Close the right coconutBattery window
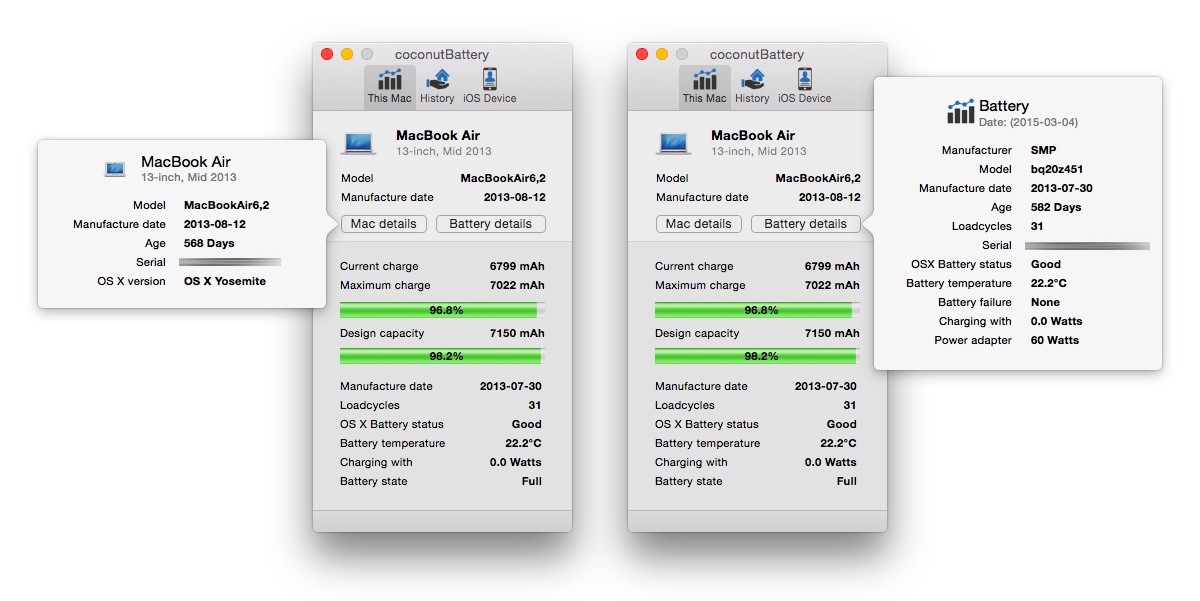Image resolution: width=1200 pixels, height=601 pixels. coord(642,54)
